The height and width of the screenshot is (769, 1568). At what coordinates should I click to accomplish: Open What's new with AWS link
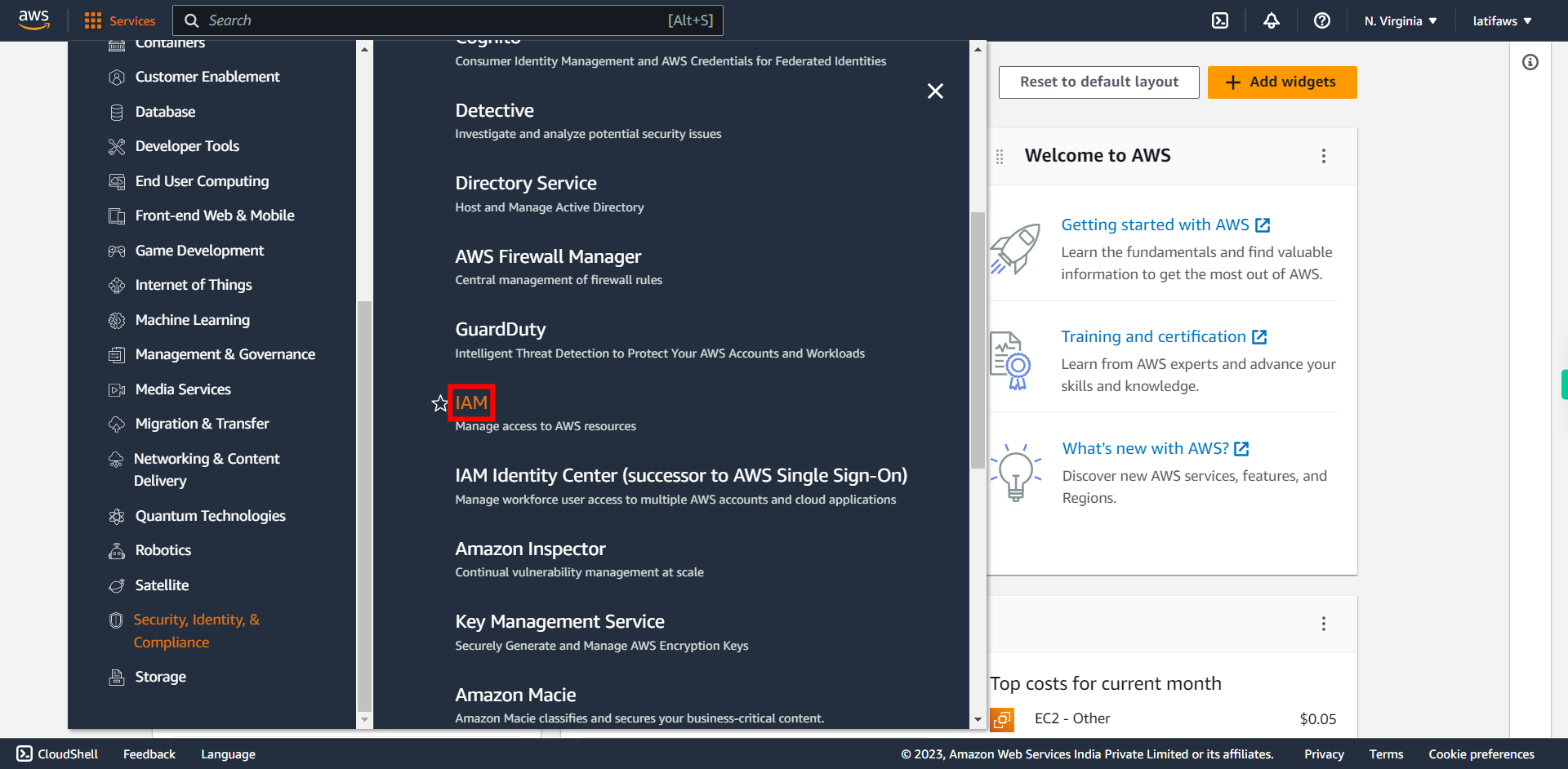pyautogui.click(x=1156, y=448)
